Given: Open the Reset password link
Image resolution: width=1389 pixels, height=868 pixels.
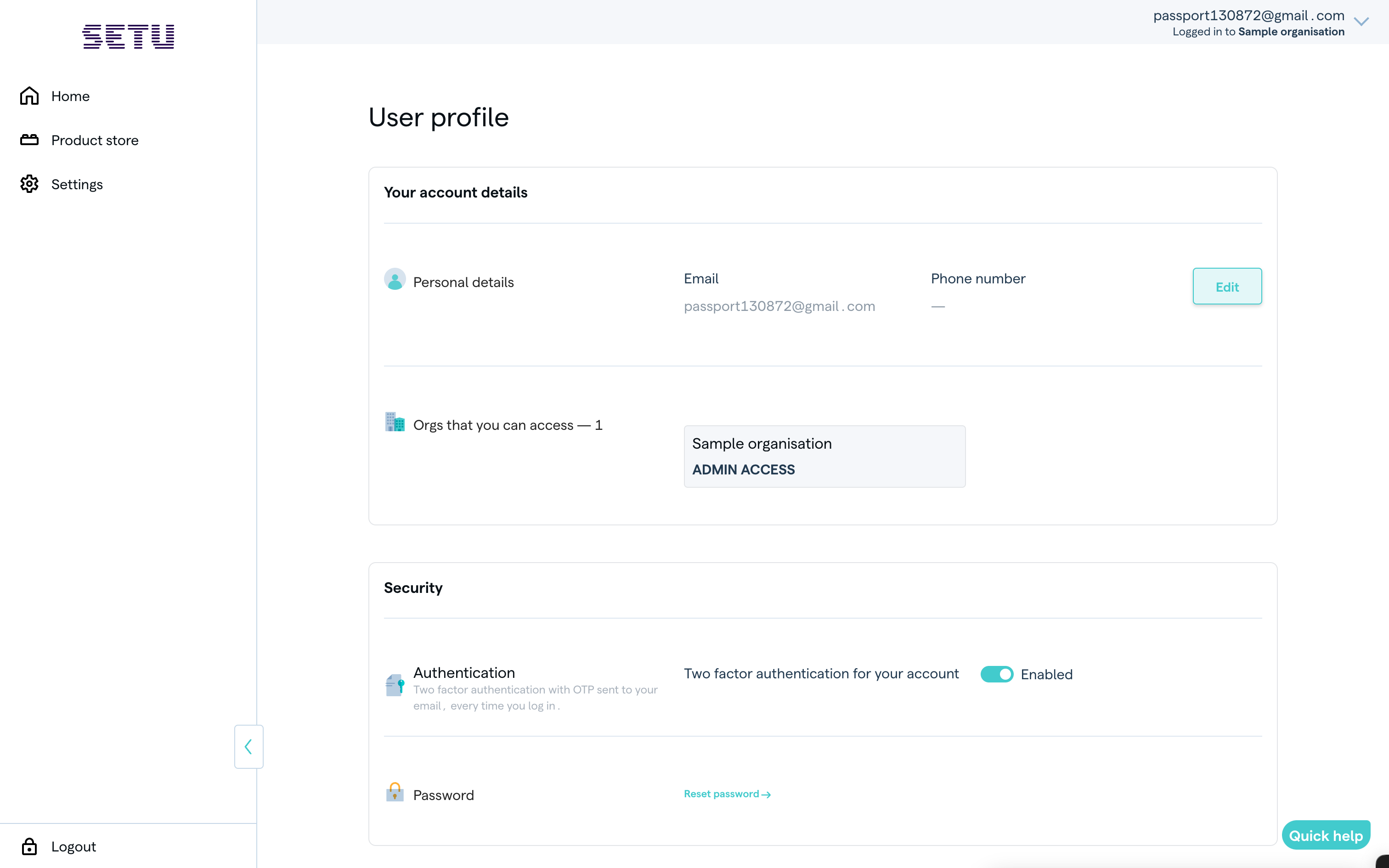Looking at the screenshot, I should tap(726, 794).
